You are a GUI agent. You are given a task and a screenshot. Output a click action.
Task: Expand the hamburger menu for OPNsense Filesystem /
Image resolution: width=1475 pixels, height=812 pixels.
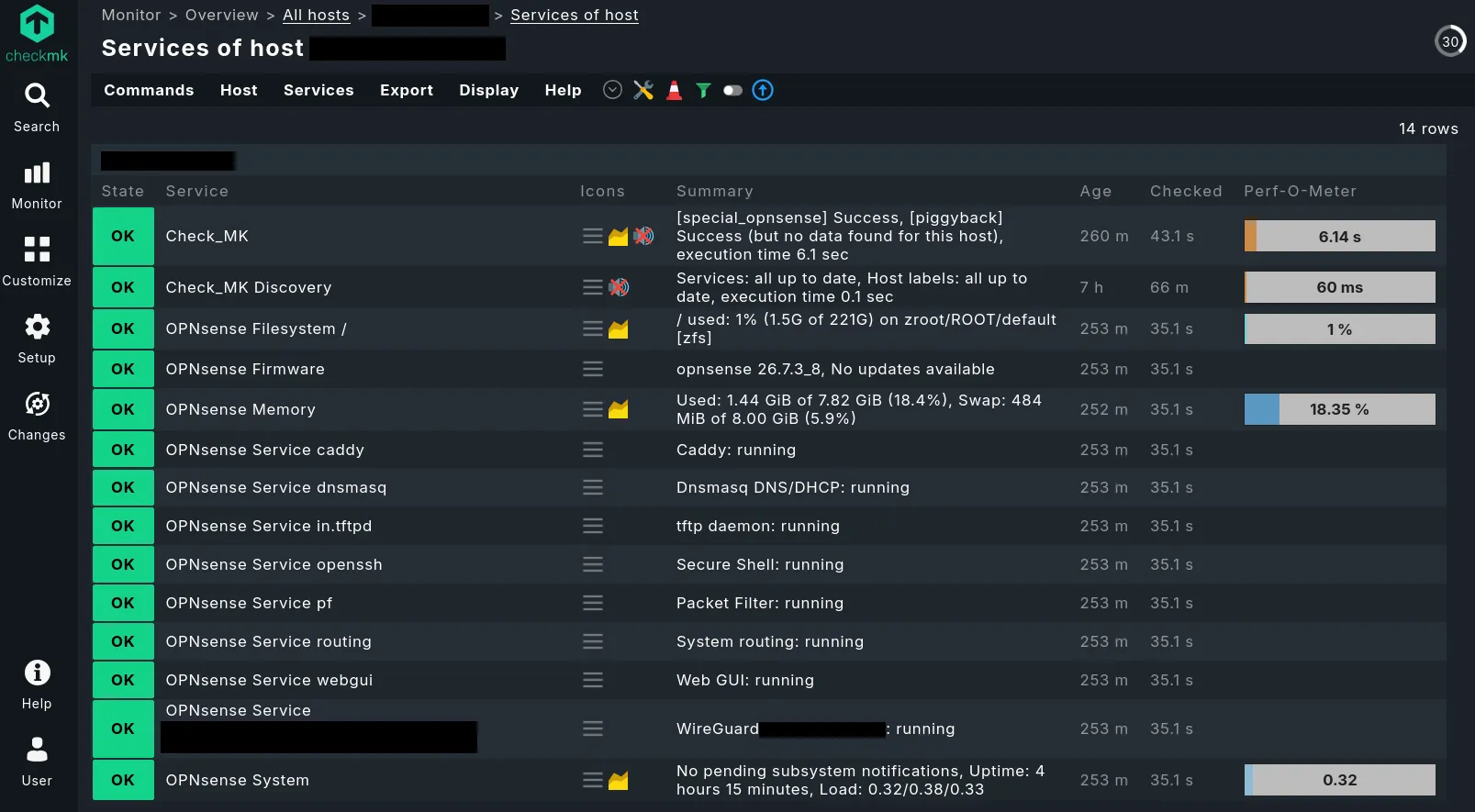[593, 328]
